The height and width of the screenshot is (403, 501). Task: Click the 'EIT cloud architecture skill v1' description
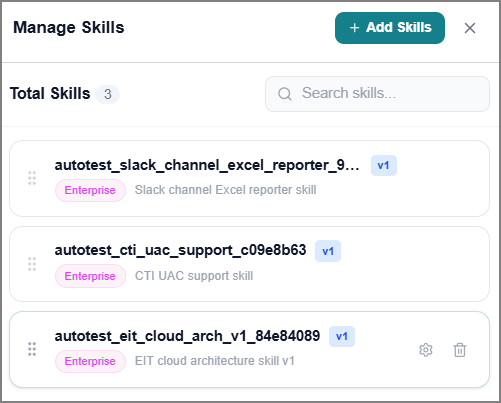pos(215,361)
